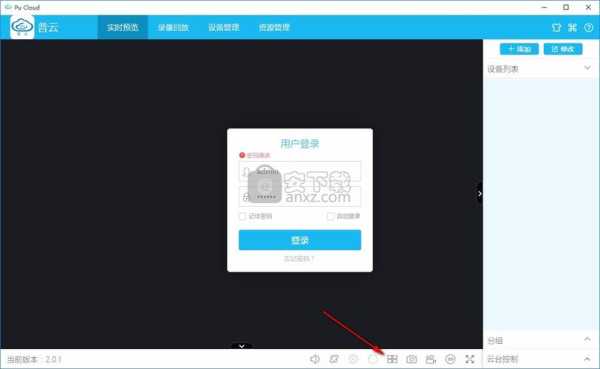This screenshot has height=369, width=600.
Task: Open the split-screen grid layout icon
Action: coord(392,359)
